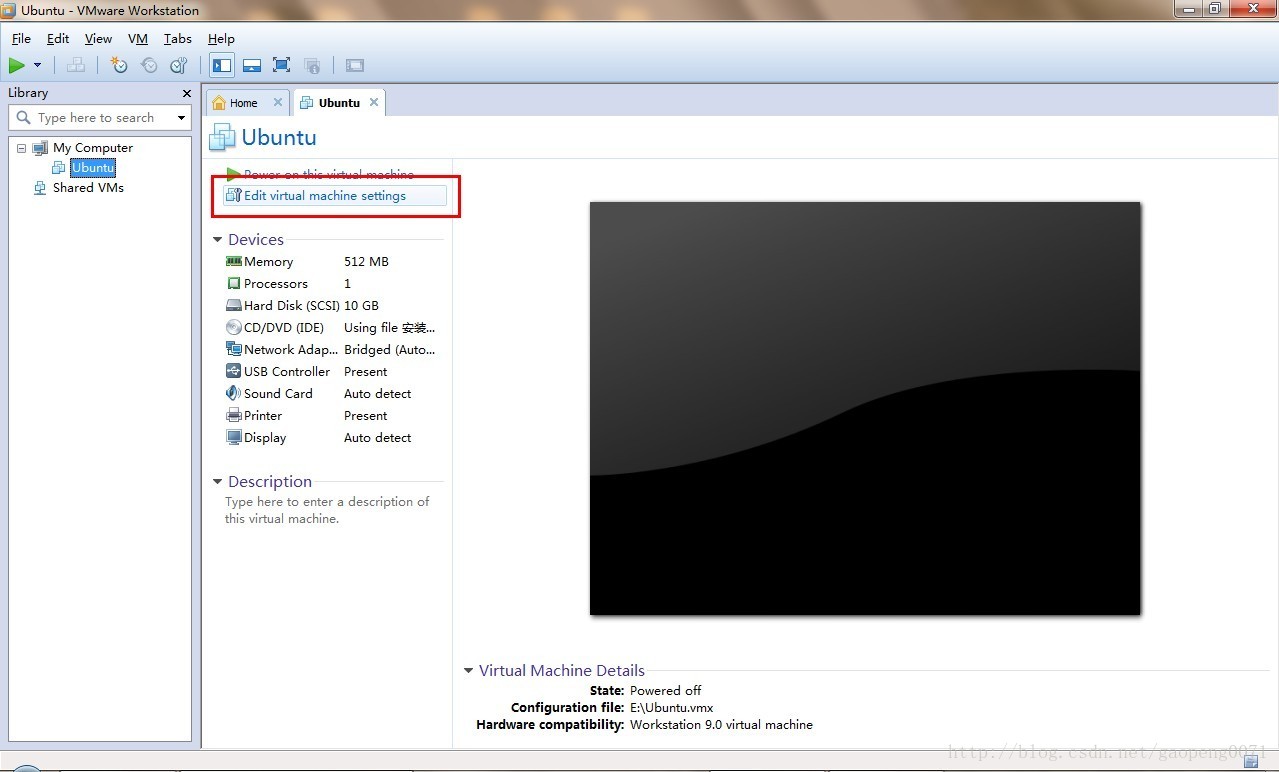
Task: Click the Shared VMs icon
Action: coord(40,188)
